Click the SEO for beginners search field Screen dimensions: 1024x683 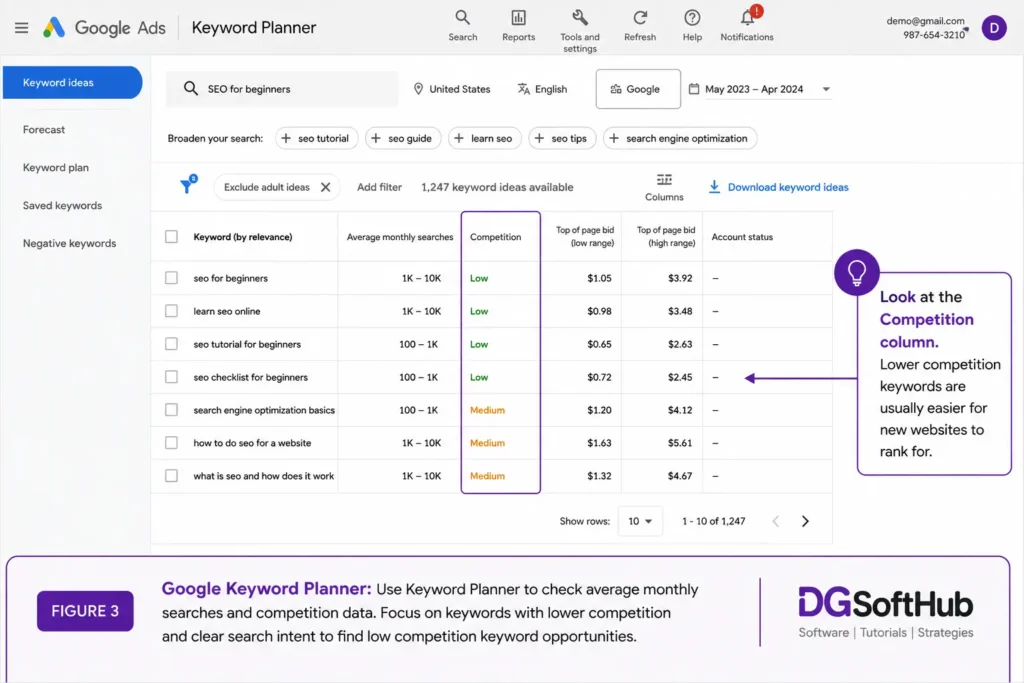[281, 89]
